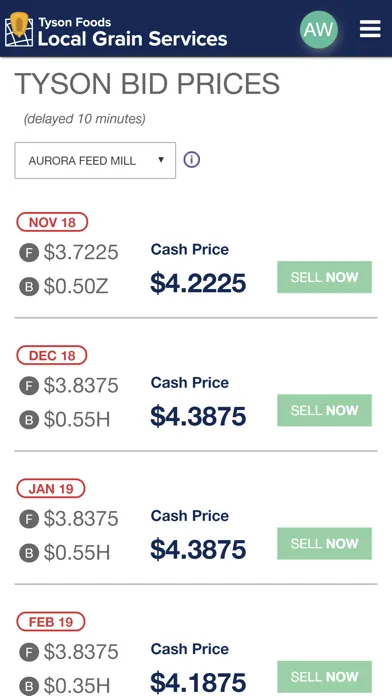
Task: Click the Tyson Foods grain logo
Action: pos(19,29)
